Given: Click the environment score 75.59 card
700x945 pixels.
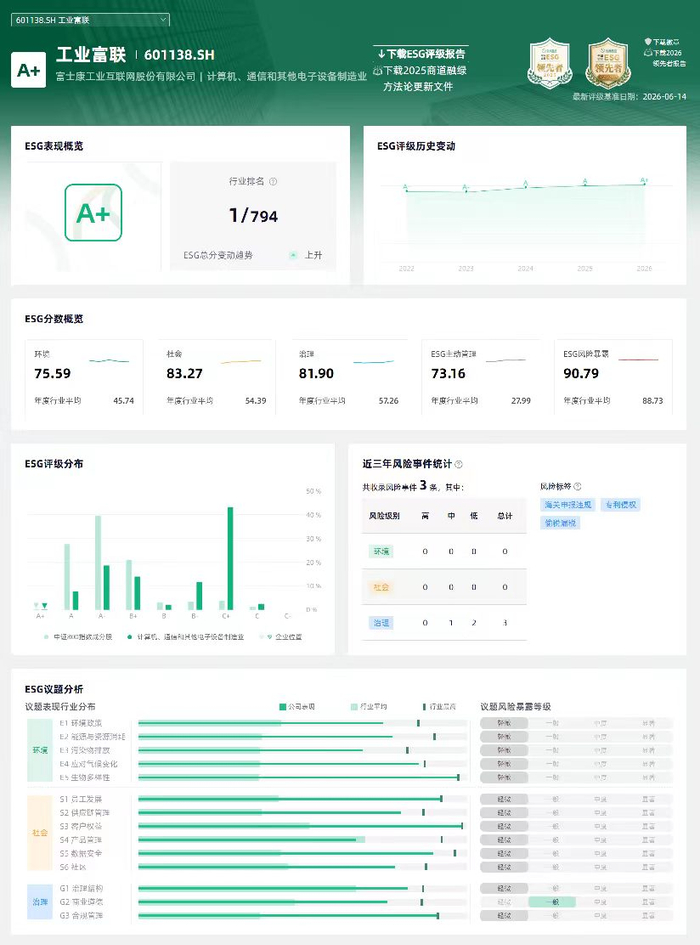Looking at the screenshot, I should 84,377.
